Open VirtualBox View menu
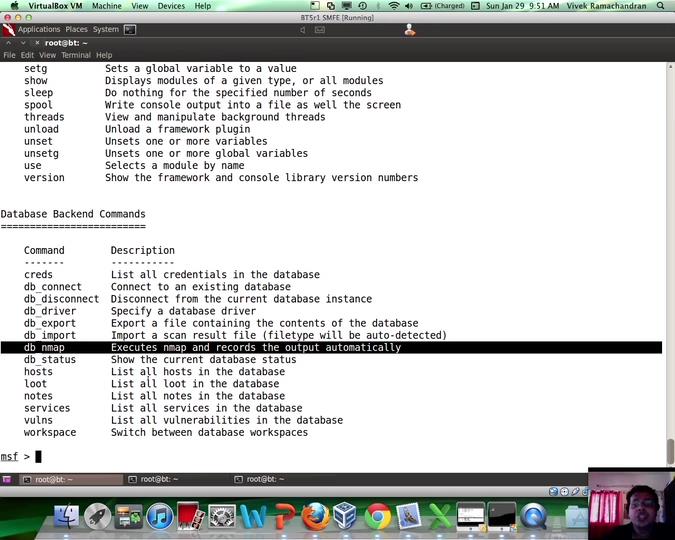The image size is (675, 540). (139, 6)
